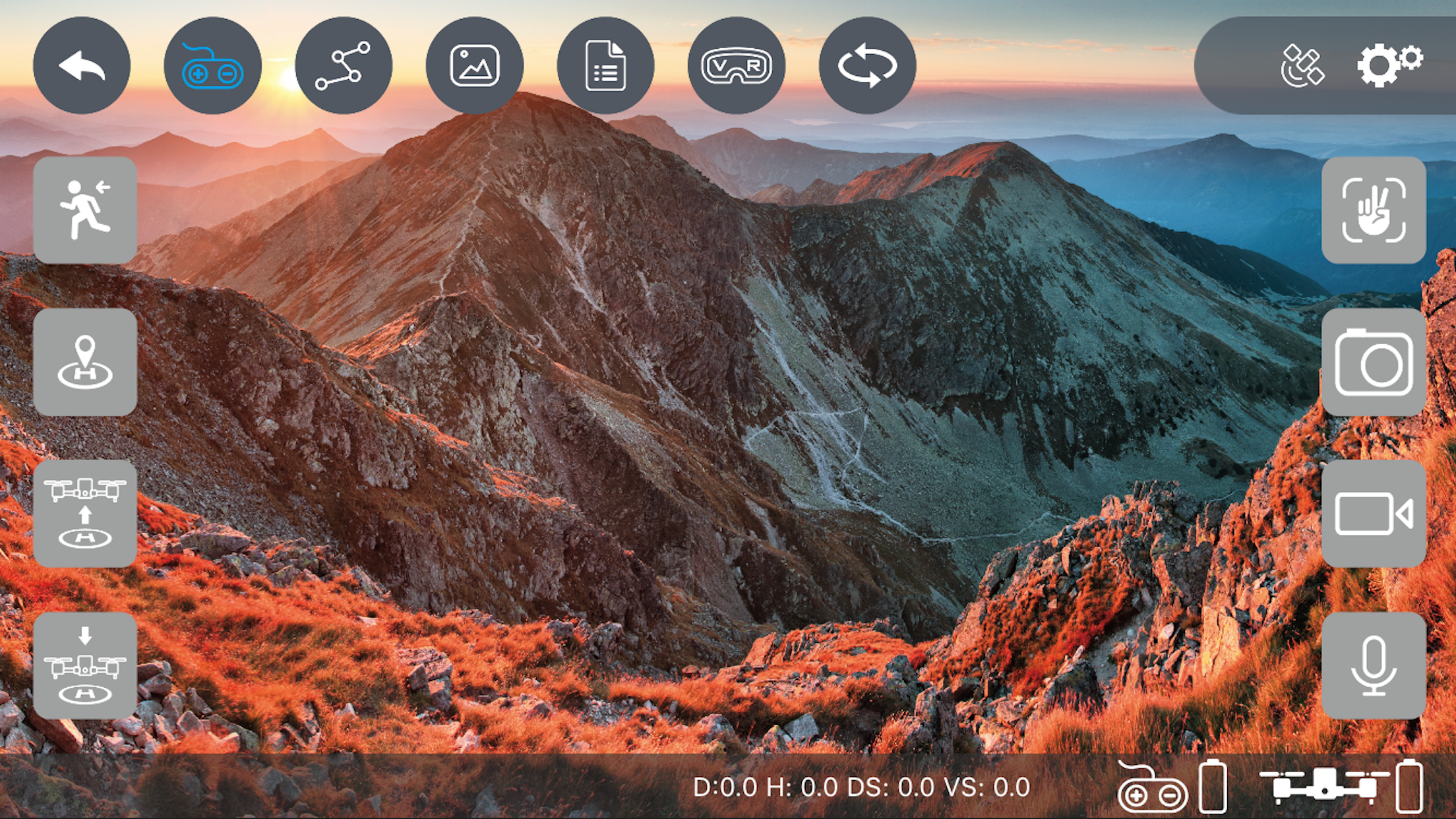Open the flight log document icon
1456x819 pixels.
pos(605,66)
